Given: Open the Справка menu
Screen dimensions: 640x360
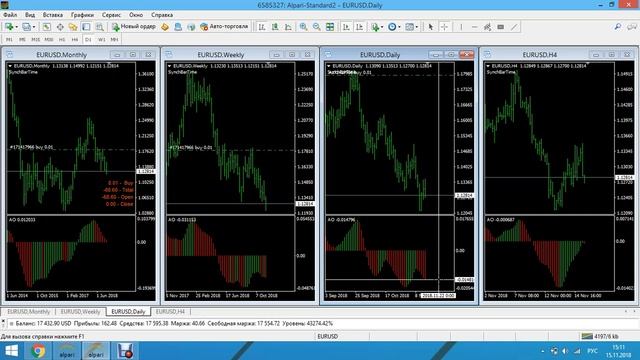Looking at the screenshot, I should tap(162, 15).
